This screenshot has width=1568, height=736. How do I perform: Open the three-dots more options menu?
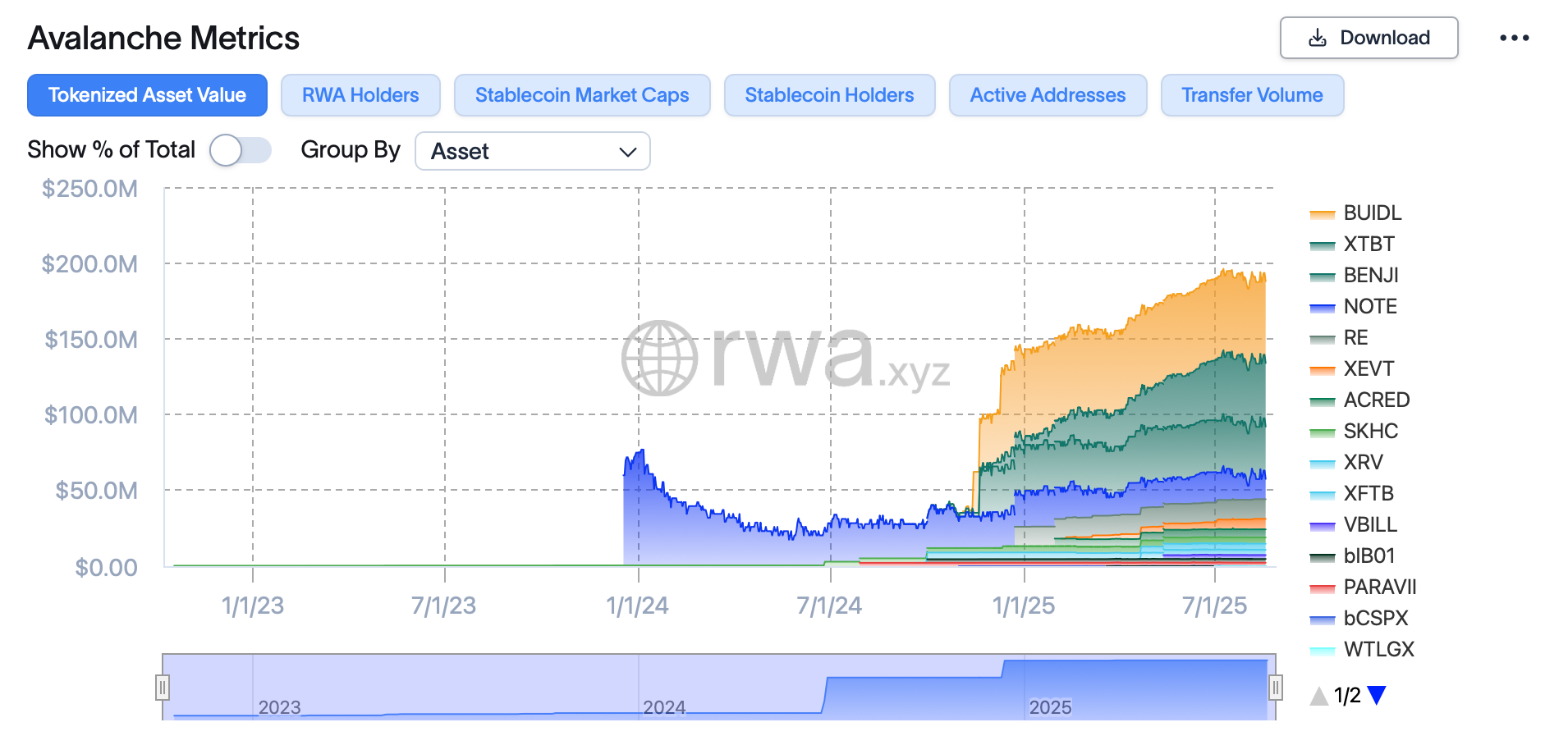(1514, 38)
